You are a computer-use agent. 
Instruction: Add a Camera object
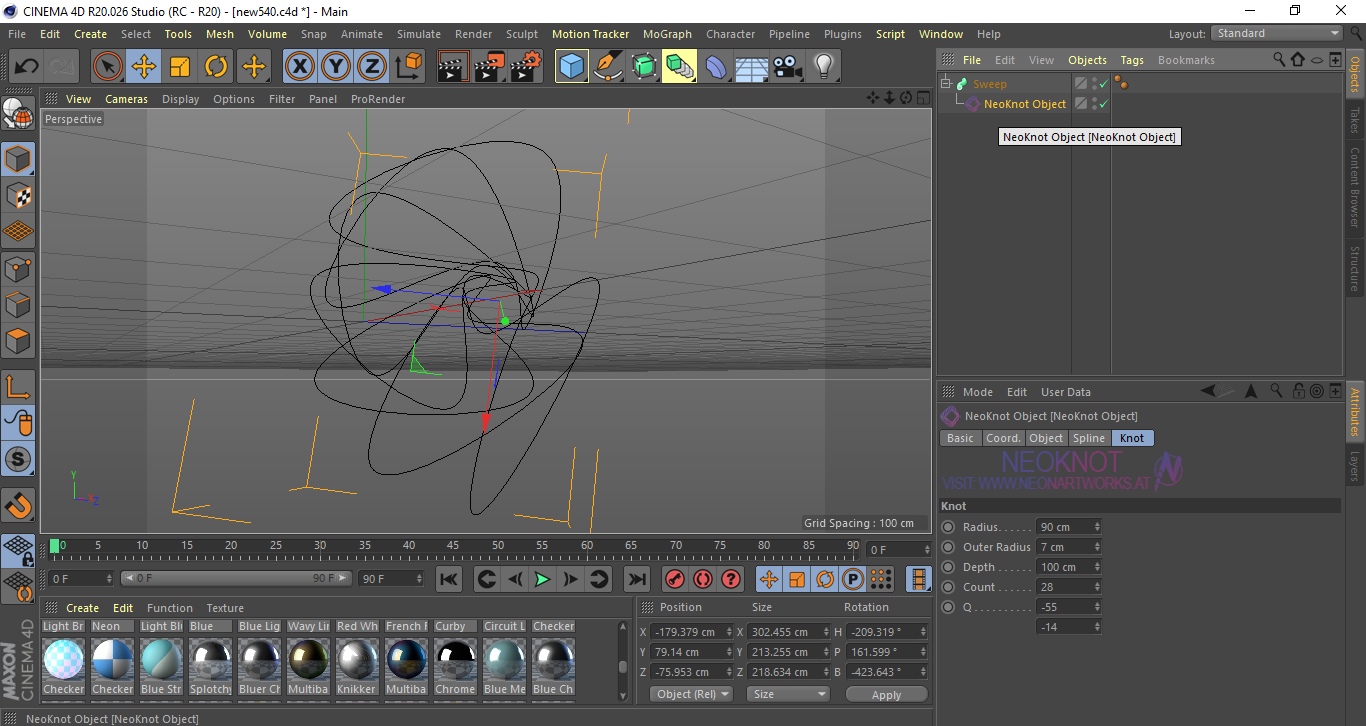(x=788, y=67)
